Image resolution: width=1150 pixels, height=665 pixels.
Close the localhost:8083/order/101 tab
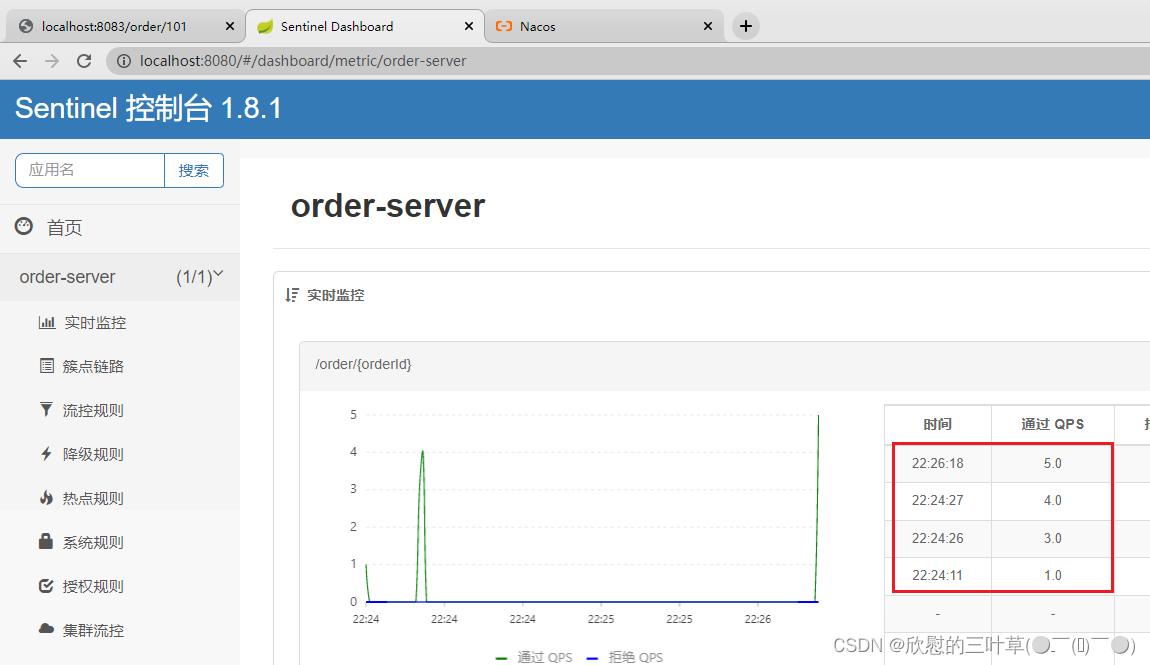tap(230, 26)
